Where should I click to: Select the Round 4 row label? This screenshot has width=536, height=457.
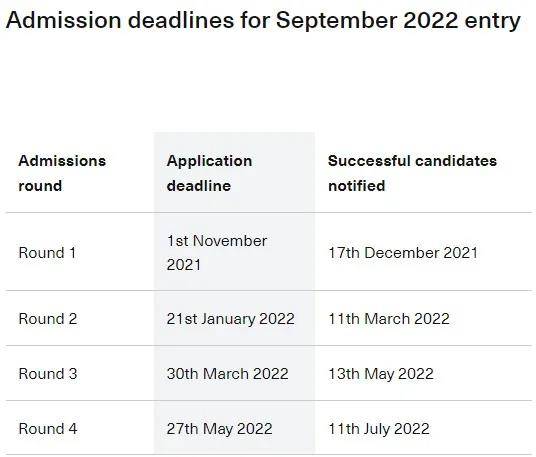point(48,429)
